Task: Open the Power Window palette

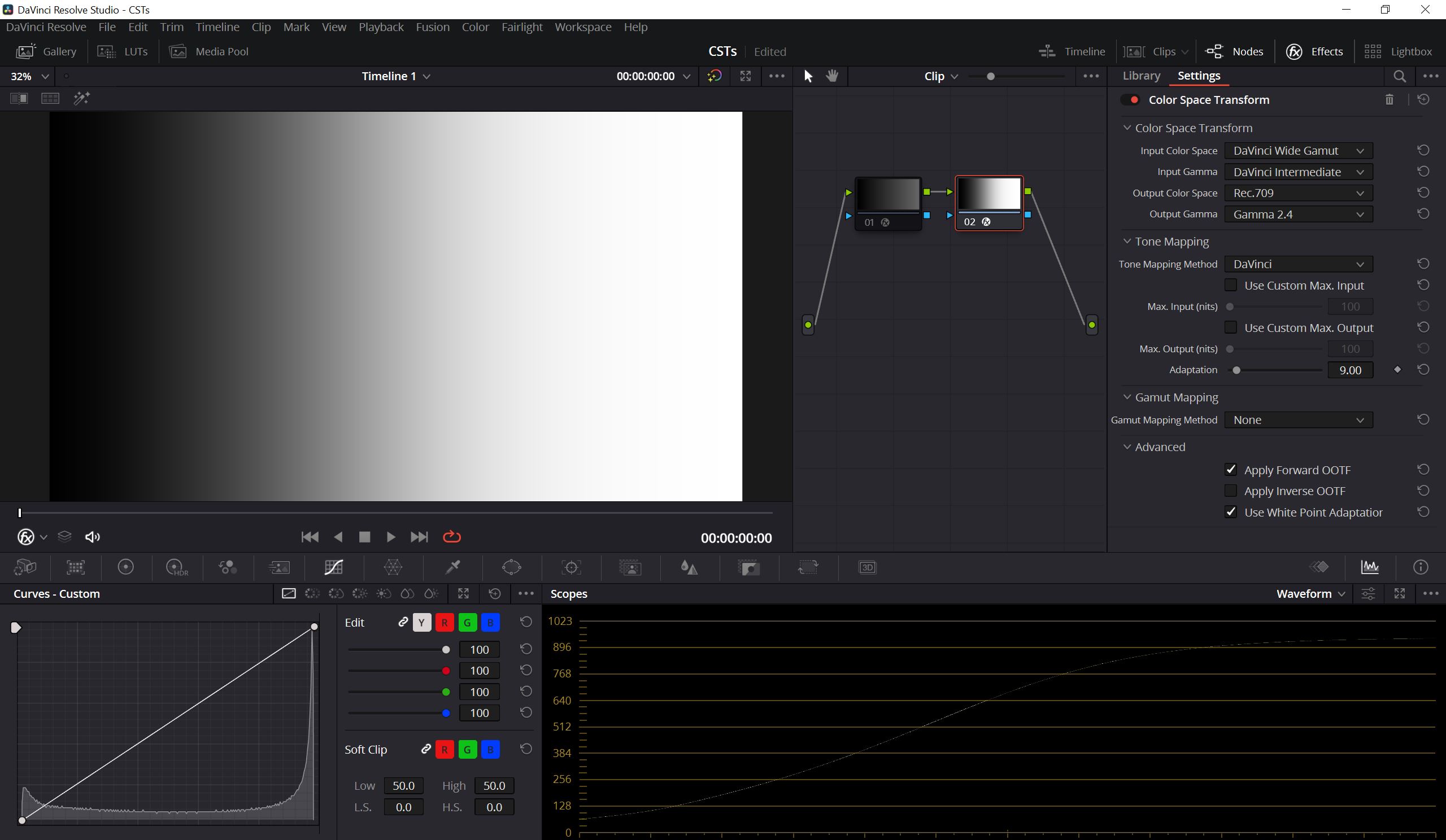Action: [511, 567]
